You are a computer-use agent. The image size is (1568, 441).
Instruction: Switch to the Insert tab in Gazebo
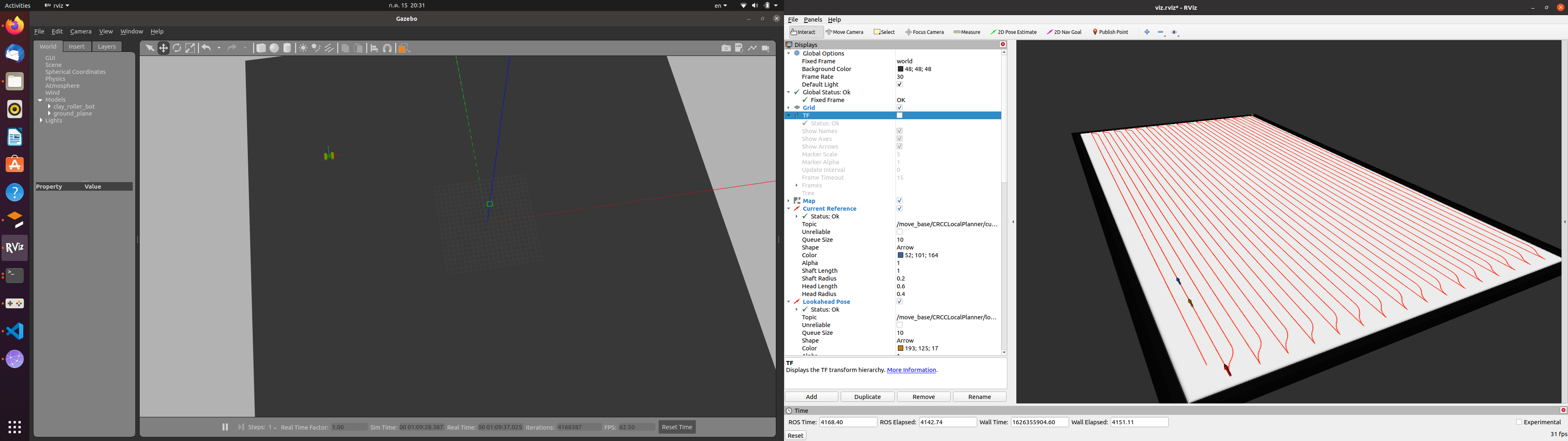[x=77, y=46]
